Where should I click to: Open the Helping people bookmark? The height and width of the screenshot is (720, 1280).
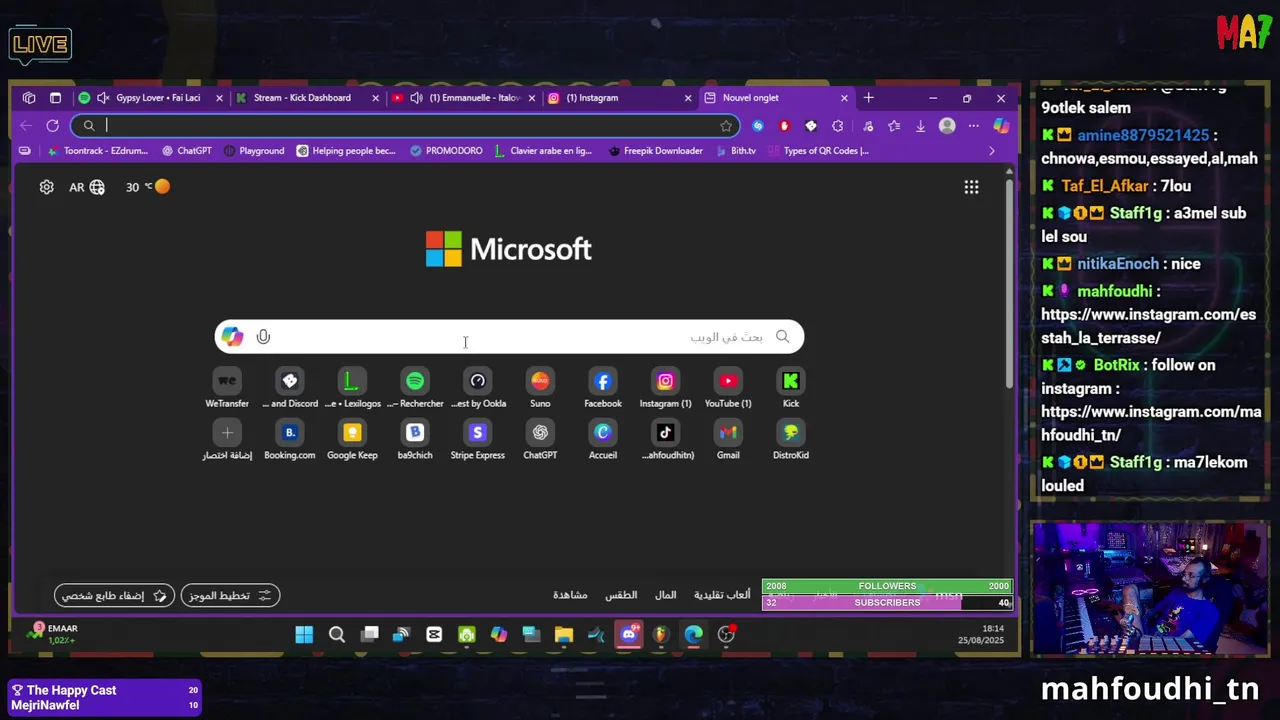pos(346,151)
